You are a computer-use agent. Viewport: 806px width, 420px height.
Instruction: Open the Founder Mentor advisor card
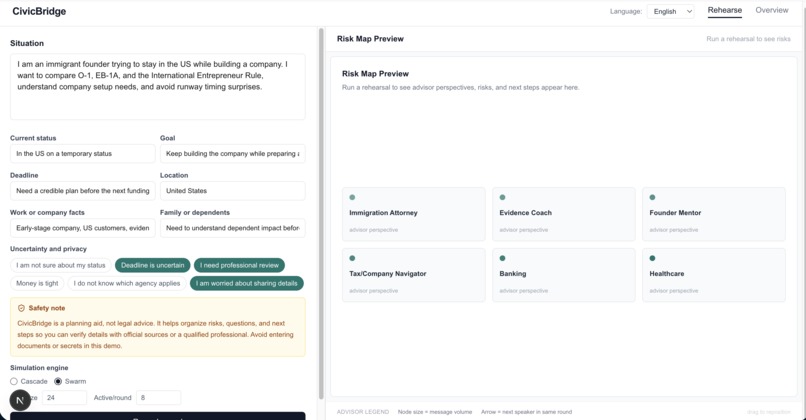tap(714, 214)
